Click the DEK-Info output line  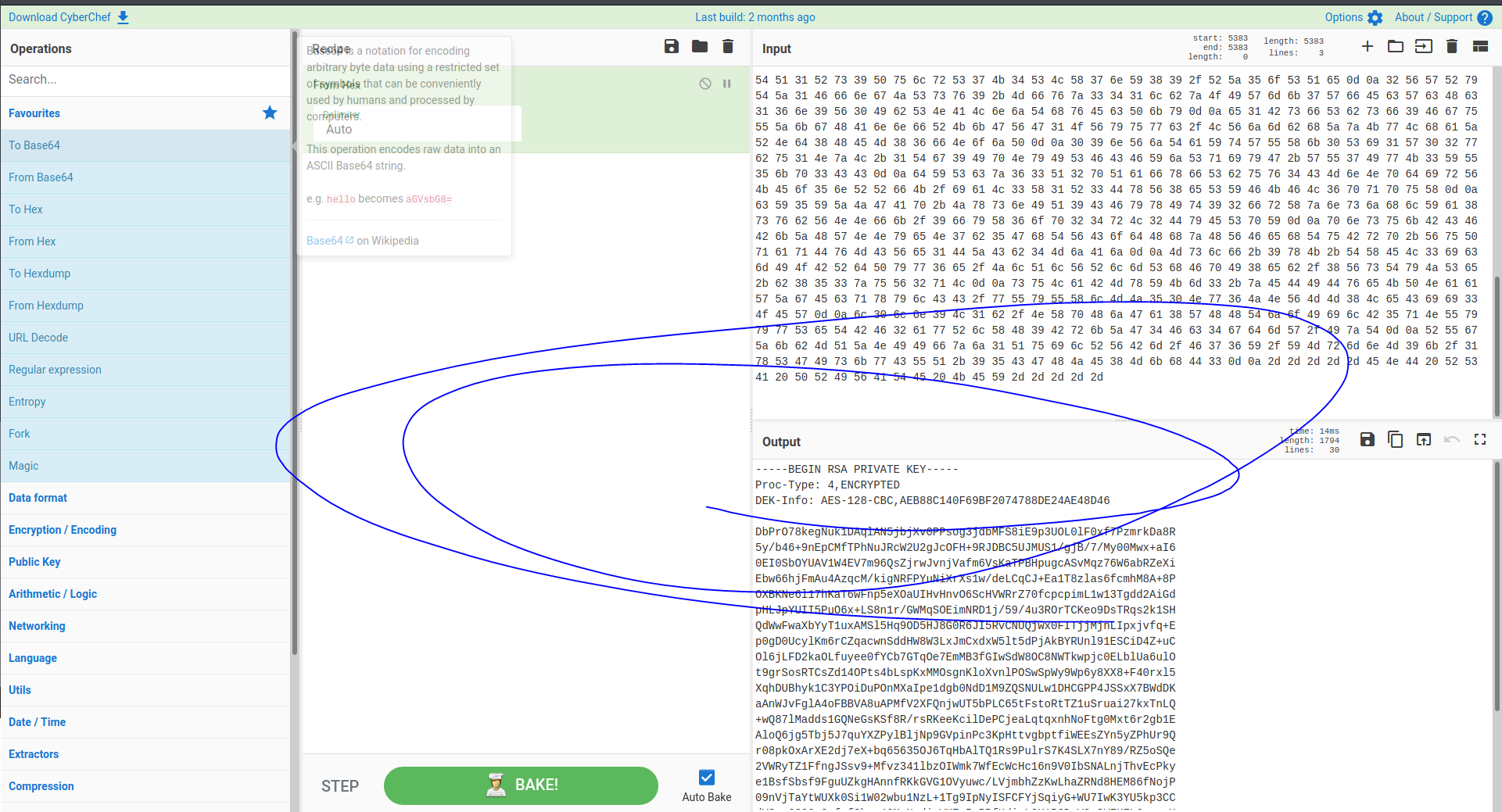[x=933, y=501]
